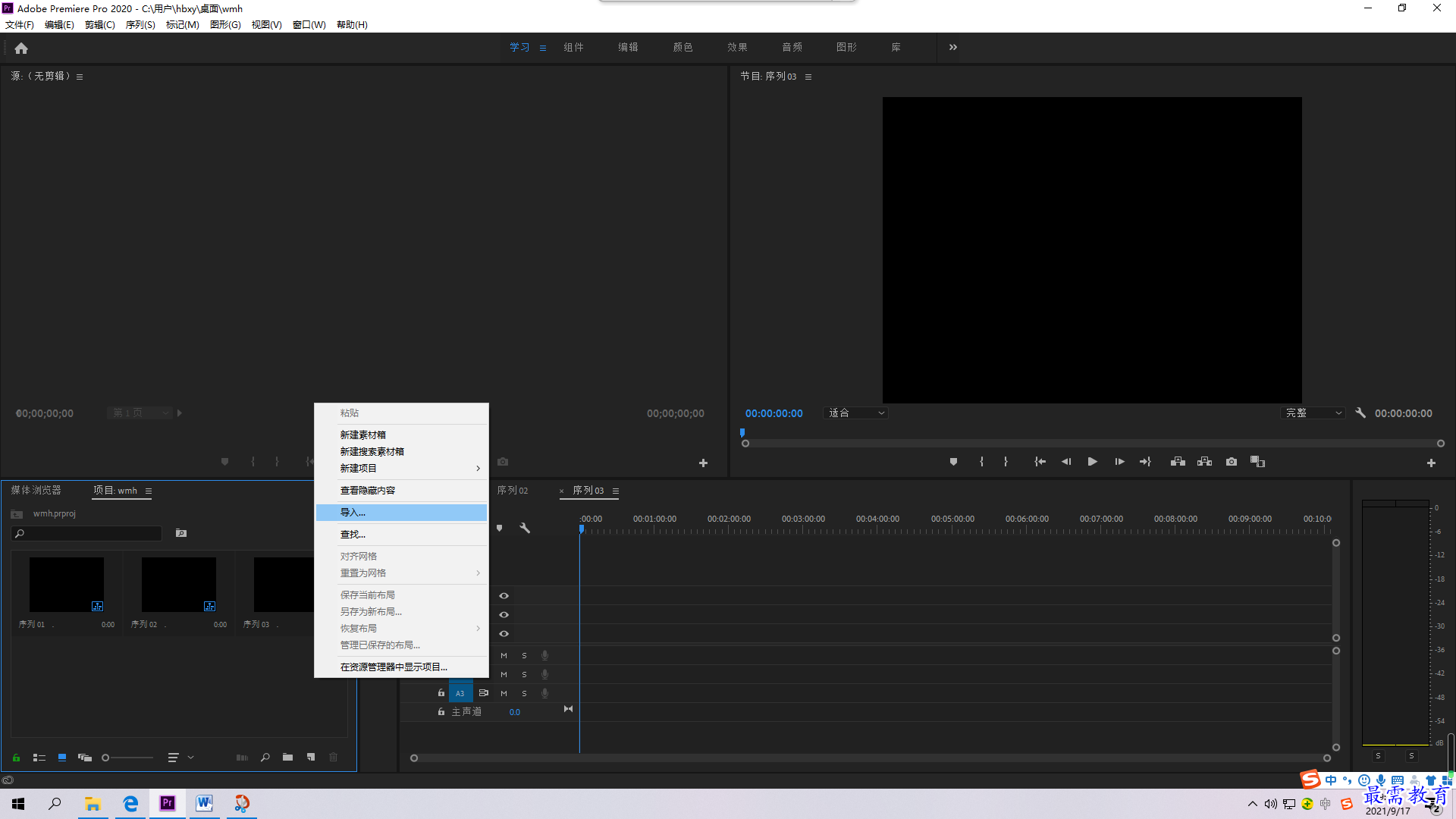Switch project panel to list view
This screenshot has width=1456, height=819.
[39, 758]
